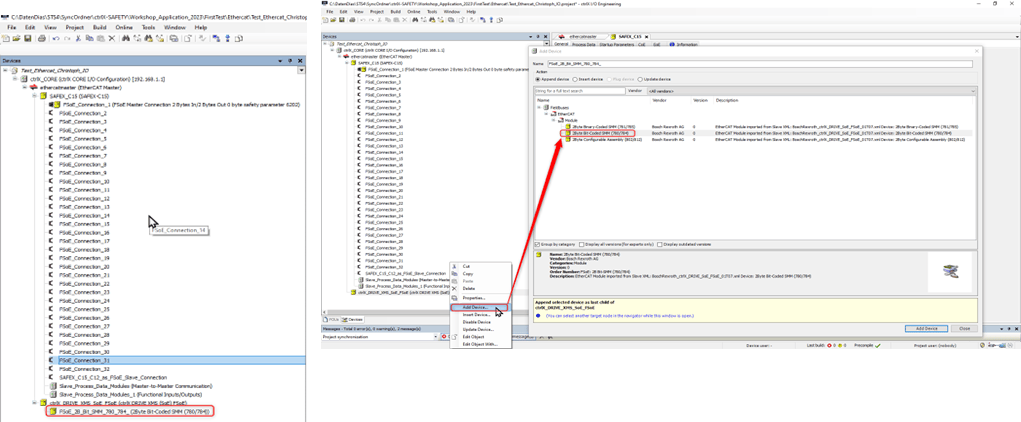
Task: Click the Print icon in left toolbar
Action: (41, 39)
